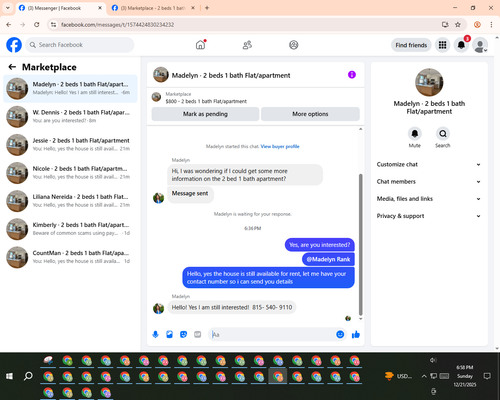Expand Customize chat section
The height and width of the screenshot is (400, 500).
pos(429,164)
